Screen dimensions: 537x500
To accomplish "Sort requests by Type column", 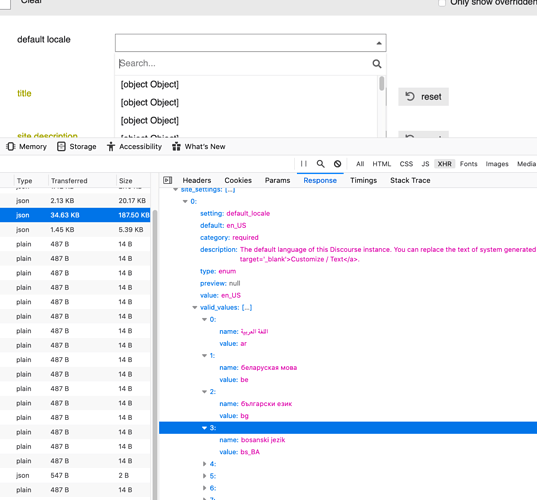I will click(x=25, y=180).
